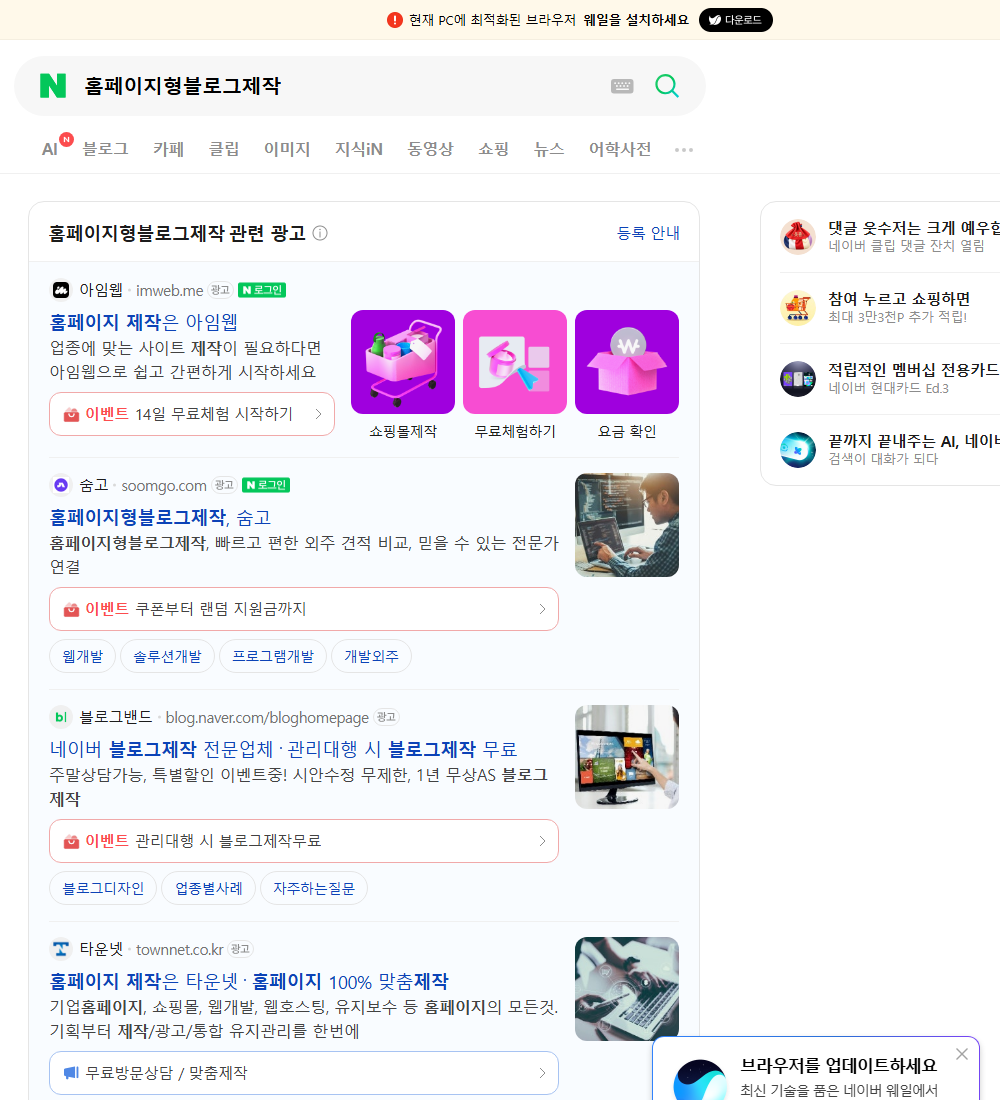Open 네이버 클립 댓글 잔치 열림 text
Image resolution: width=1000 pixels, height=1100 pixels.
tap(906, 246)
